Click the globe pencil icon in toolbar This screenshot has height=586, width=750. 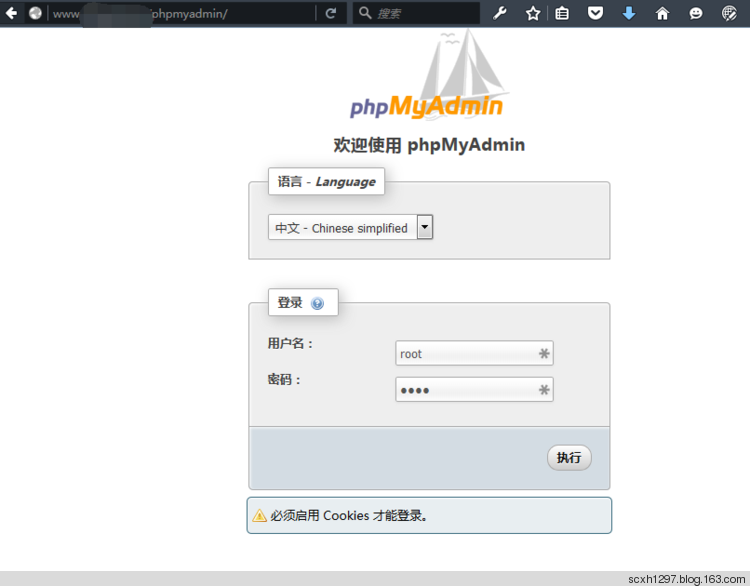pos(729,13)
